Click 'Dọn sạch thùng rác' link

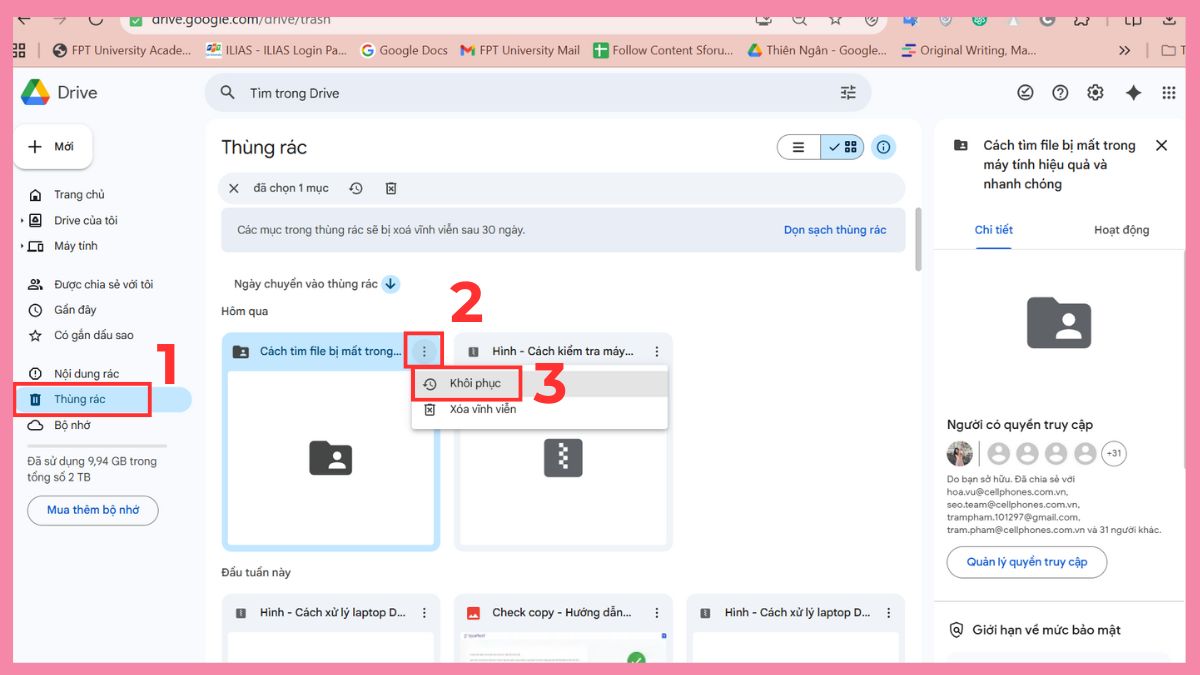point(835,230)
